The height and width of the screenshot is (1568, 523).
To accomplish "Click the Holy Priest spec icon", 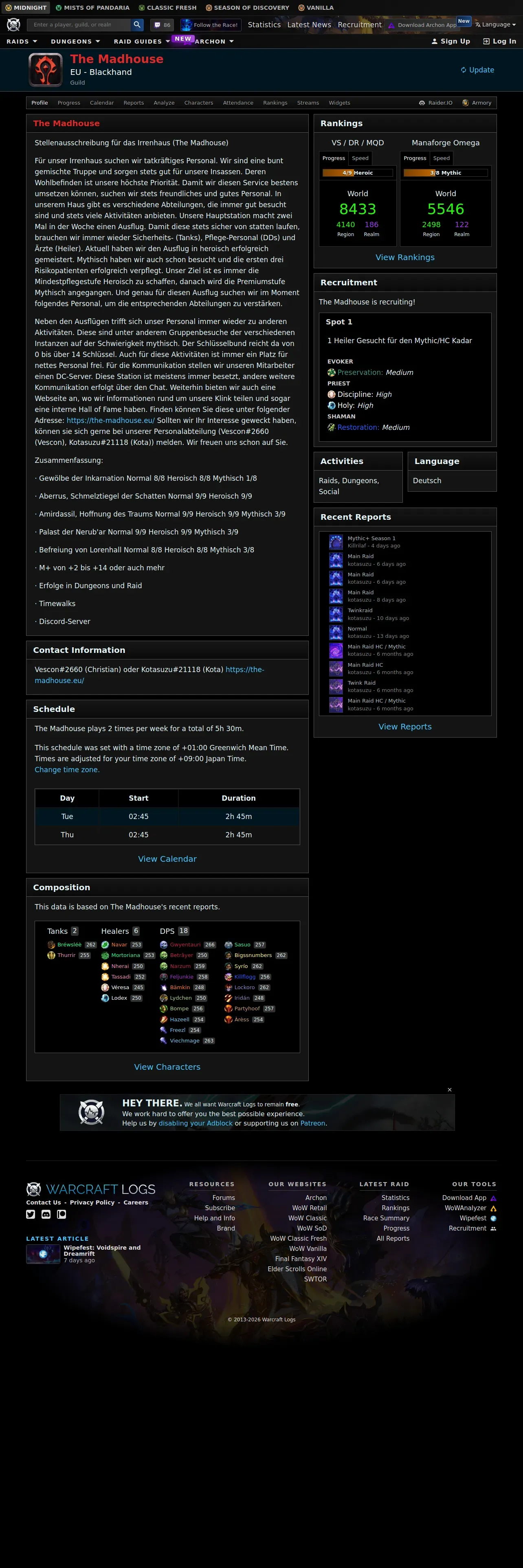I will click(331, 405).
